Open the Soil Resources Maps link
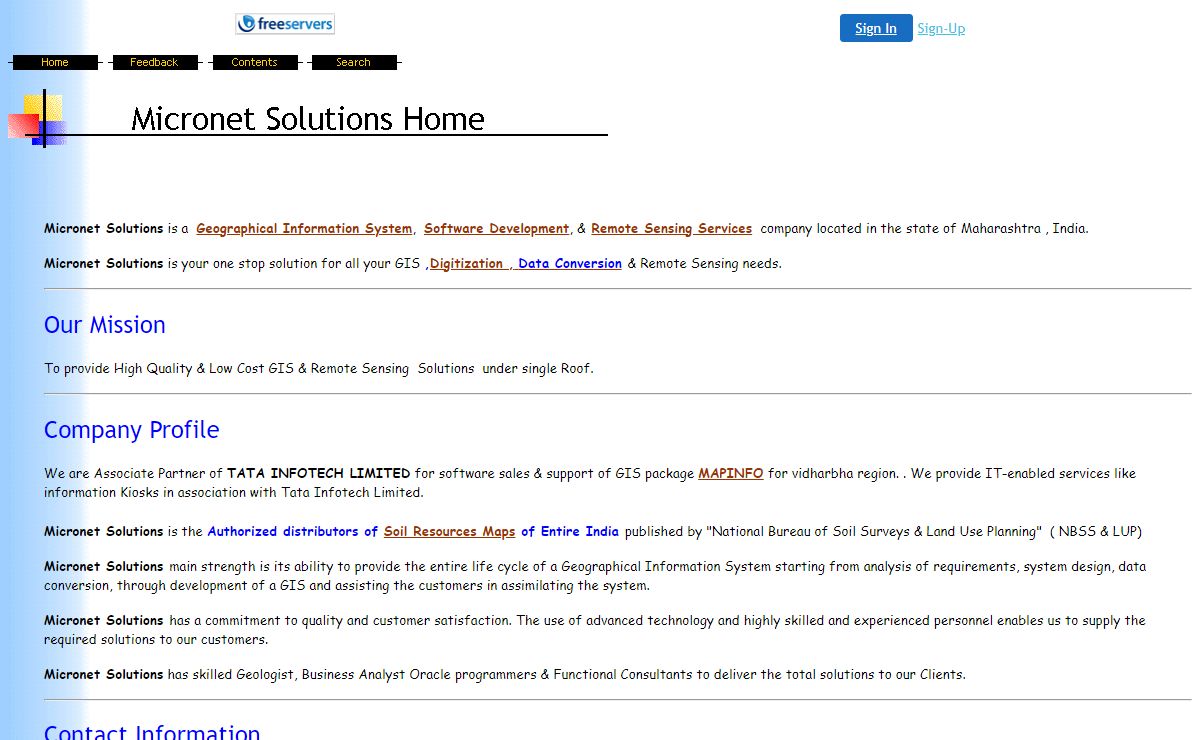1200x740 pixels. [x=449, y=532]
